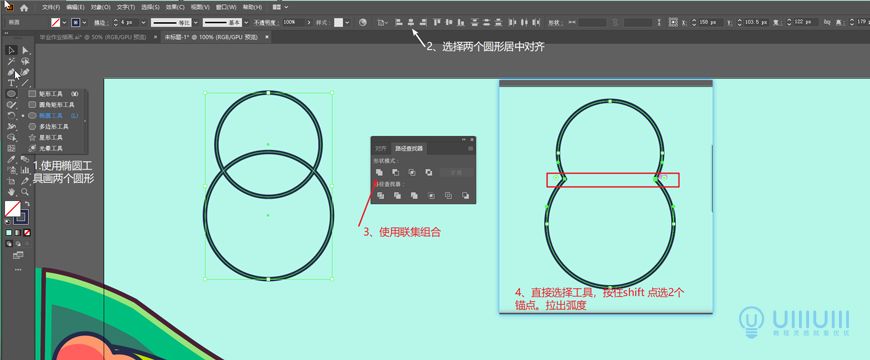This screenshot has width=870, height=360.
Task: Select the Type tool
Action: tap(11, 83)
